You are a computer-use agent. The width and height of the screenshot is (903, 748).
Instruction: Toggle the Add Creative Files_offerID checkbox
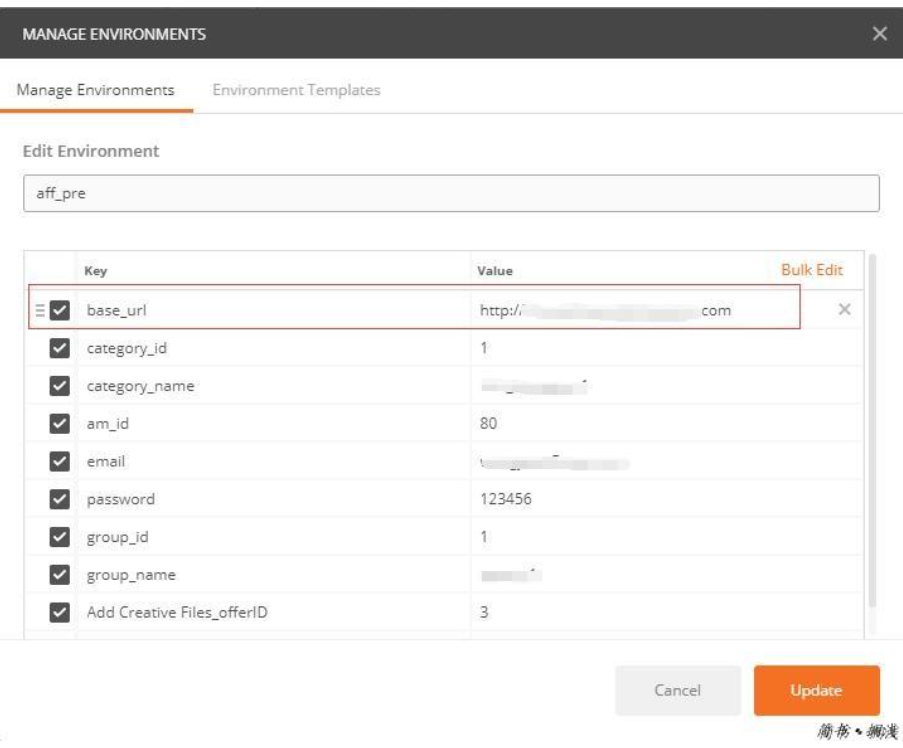click(x=59, y=612)
